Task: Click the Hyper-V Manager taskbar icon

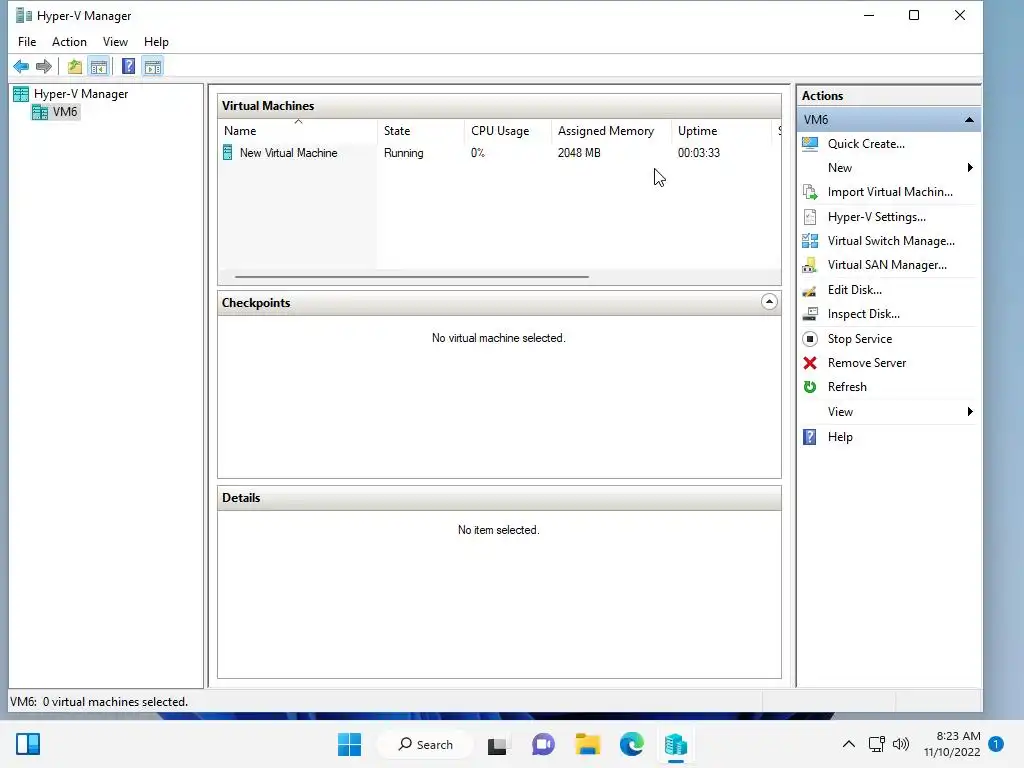Action: (x=676, y=744)
